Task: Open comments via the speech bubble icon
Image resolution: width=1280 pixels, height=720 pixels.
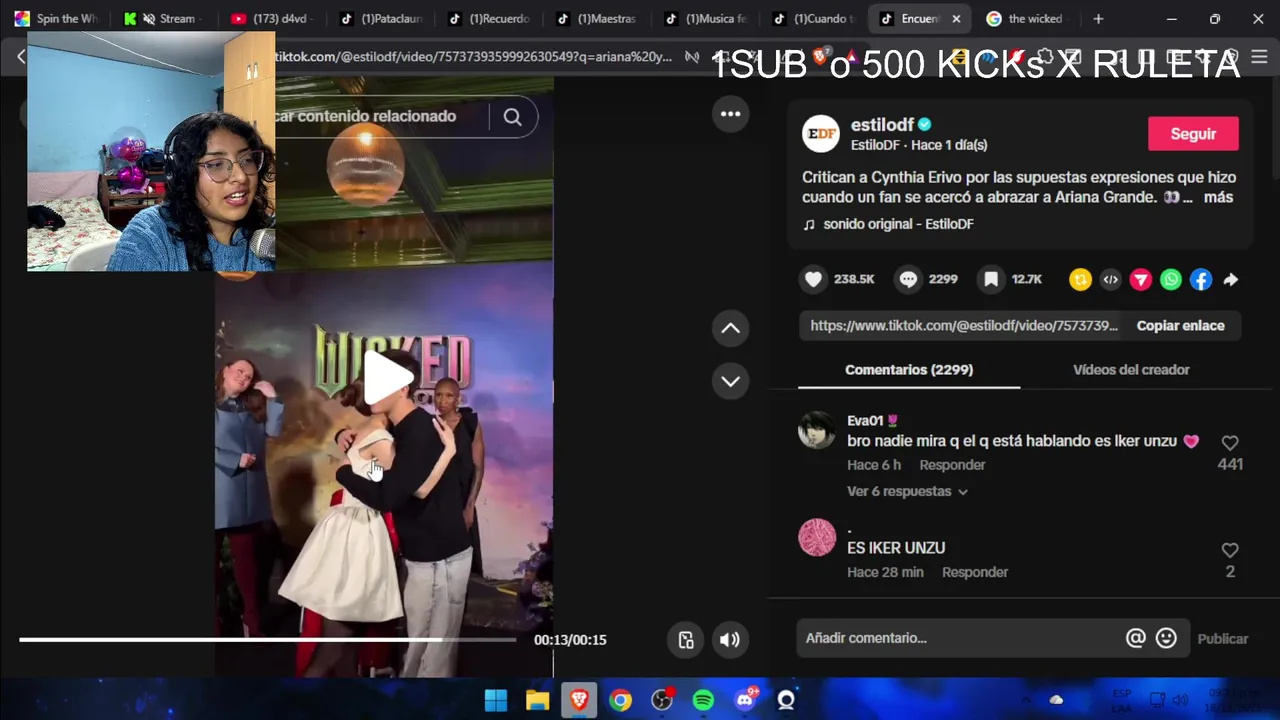Action: coord(908,280)
